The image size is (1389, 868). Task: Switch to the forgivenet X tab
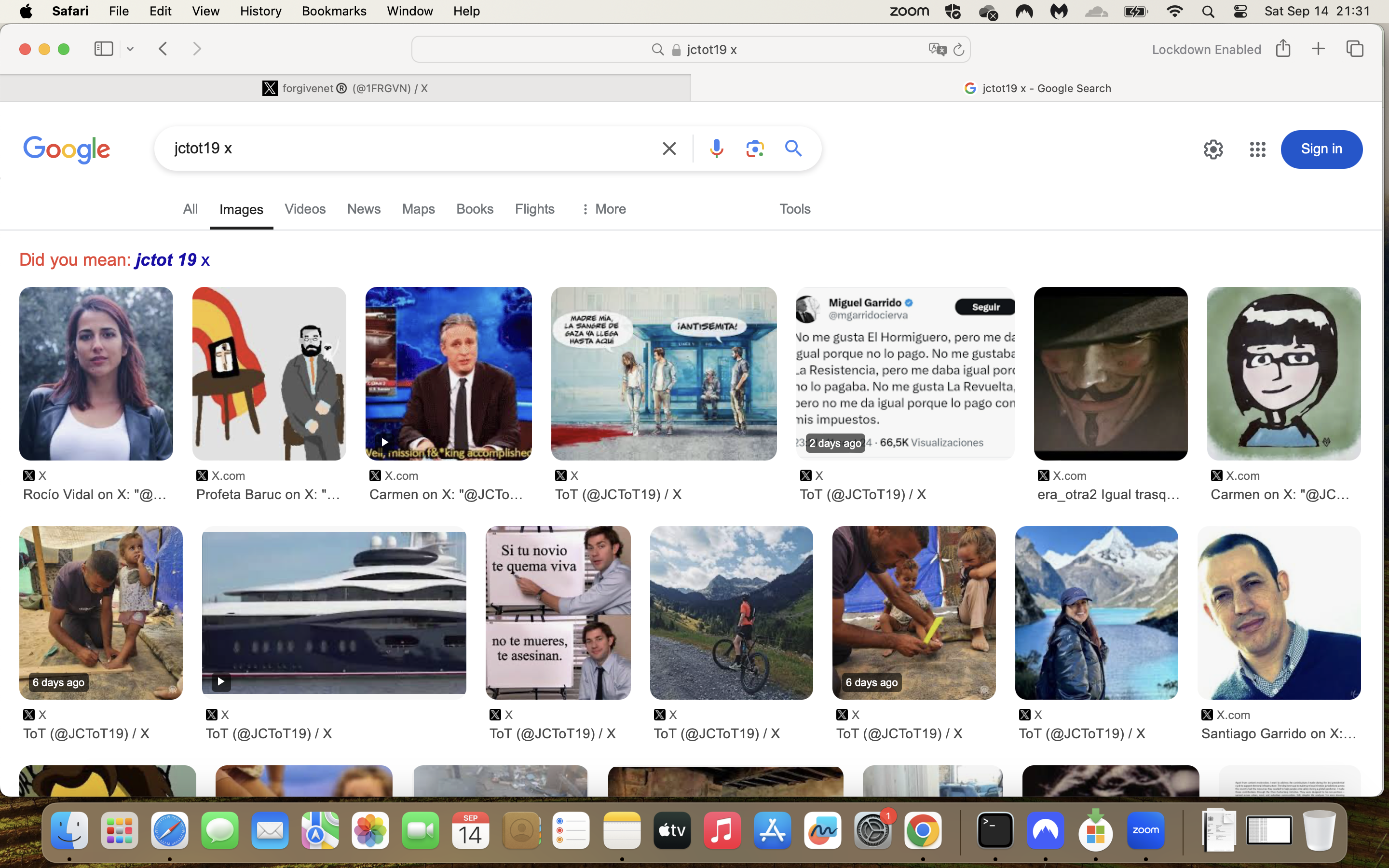(x=345, y=88)
